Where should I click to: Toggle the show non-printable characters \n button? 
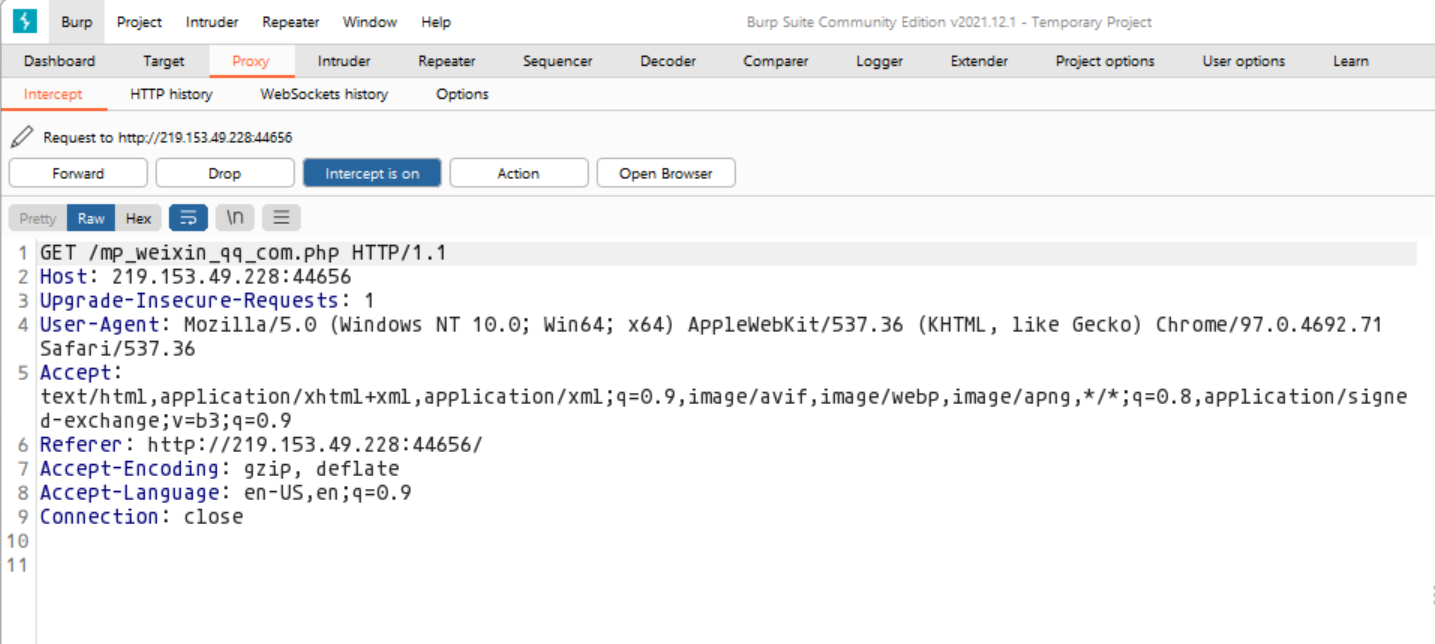pos(235,218)
